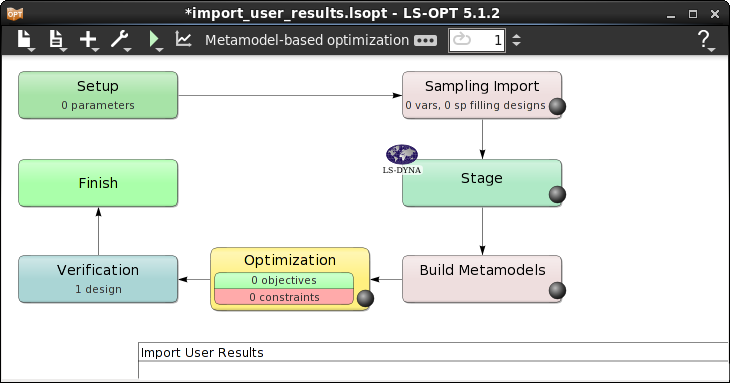The width and height of the screenshot is (730, 383).
Task: Close the LS-OPT window
Action: tap(715, 14)
